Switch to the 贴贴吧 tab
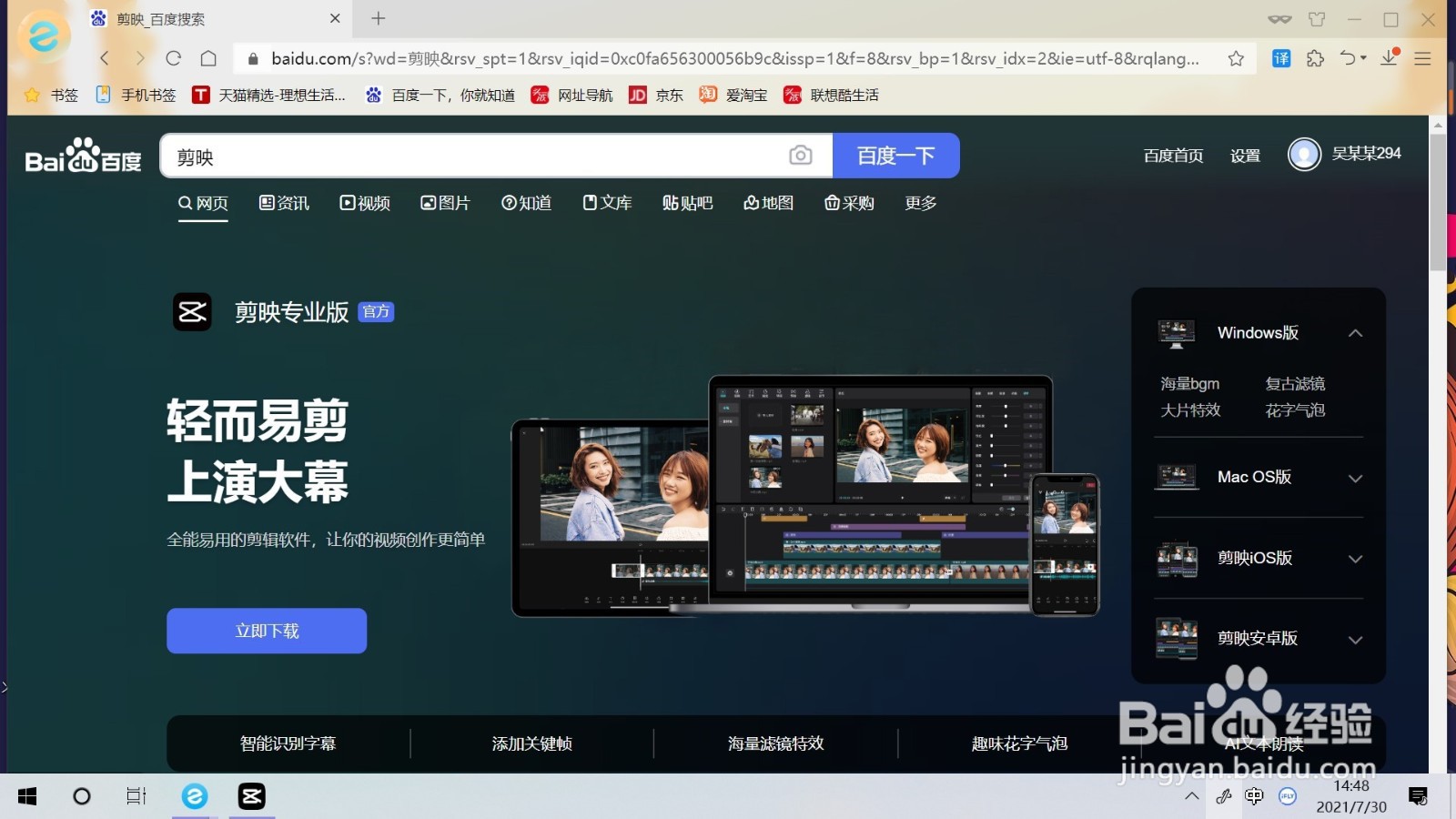The height and width of the screenshot is (819, 1456). (688, 203)
